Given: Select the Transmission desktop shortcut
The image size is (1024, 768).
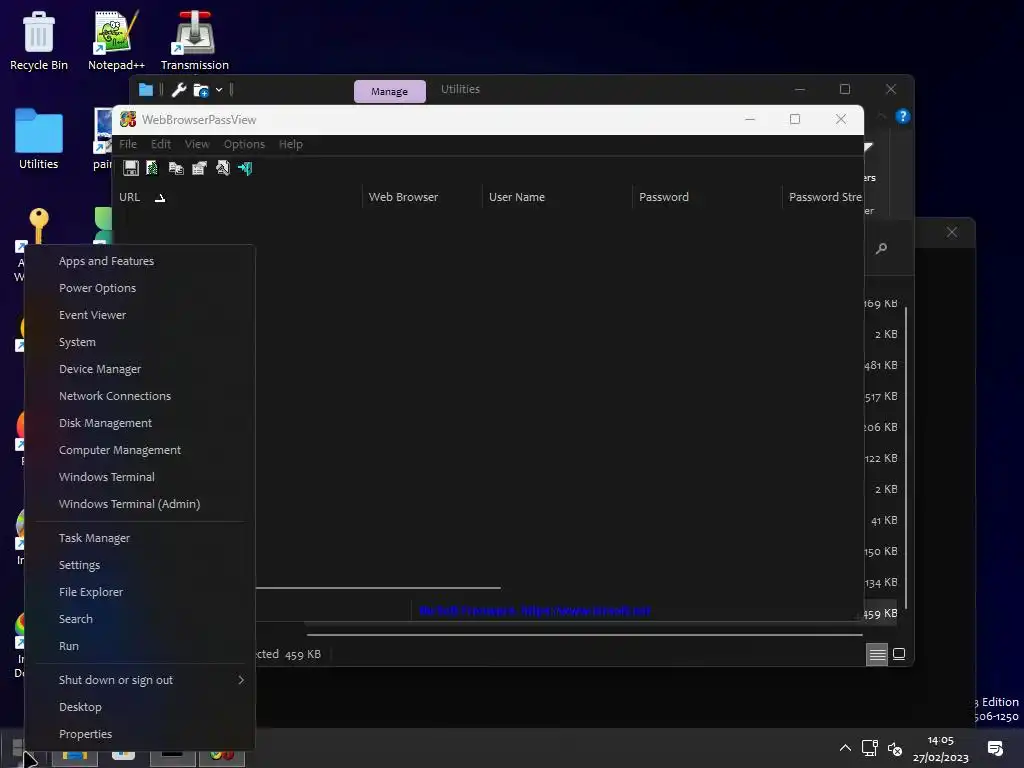Looking at the screenshot, I should point(195,40).
